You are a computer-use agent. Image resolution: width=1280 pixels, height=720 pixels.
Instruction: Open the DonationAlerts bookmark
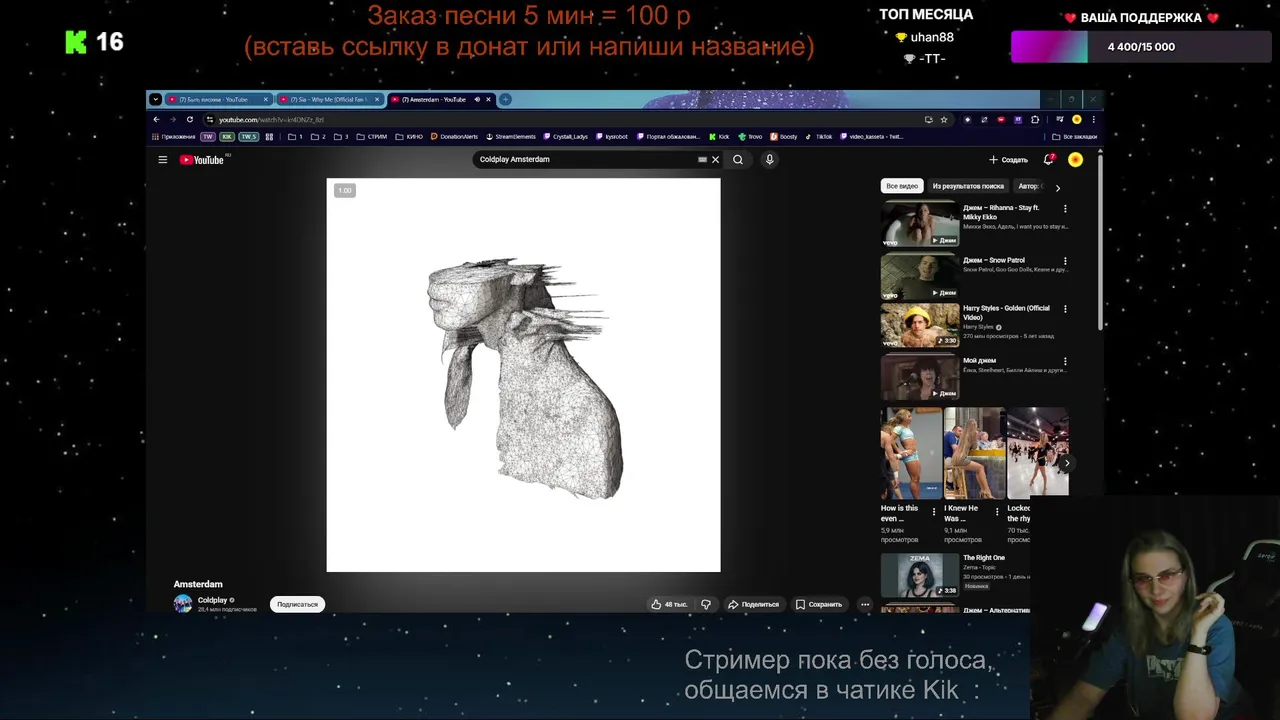tap(454, 136)
